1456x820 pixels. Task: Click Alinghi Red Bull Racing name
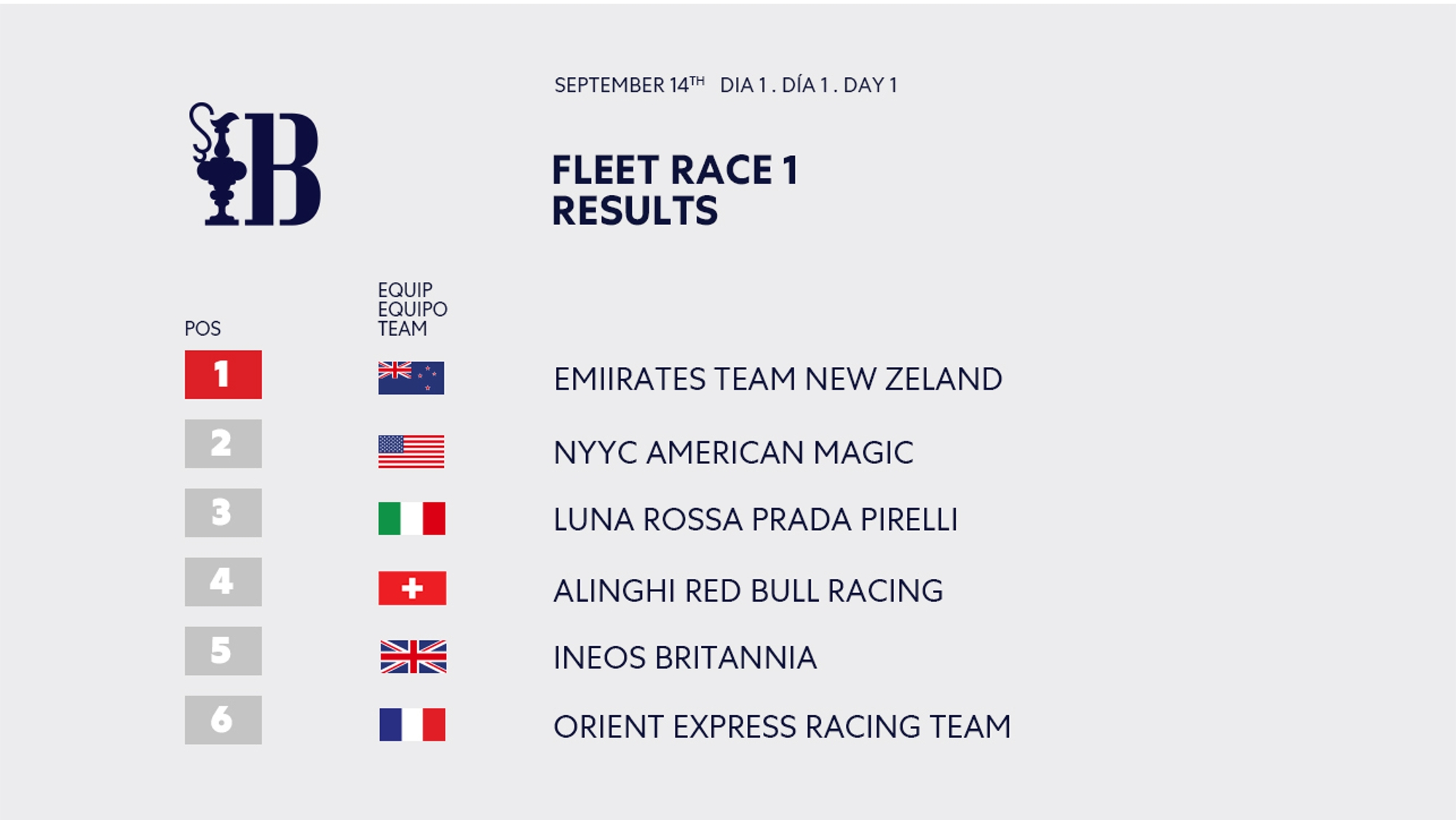point(748,591)
